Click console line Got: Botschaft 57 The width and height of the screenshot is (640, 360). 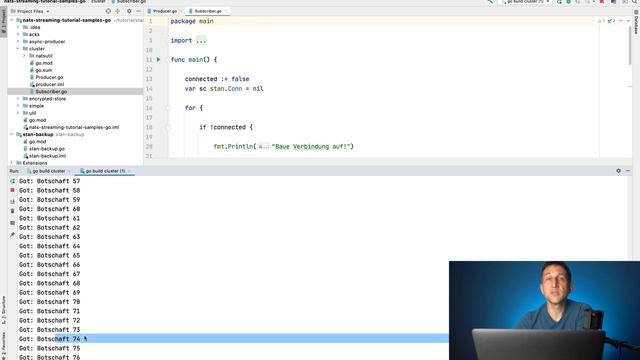click(49, 181)
